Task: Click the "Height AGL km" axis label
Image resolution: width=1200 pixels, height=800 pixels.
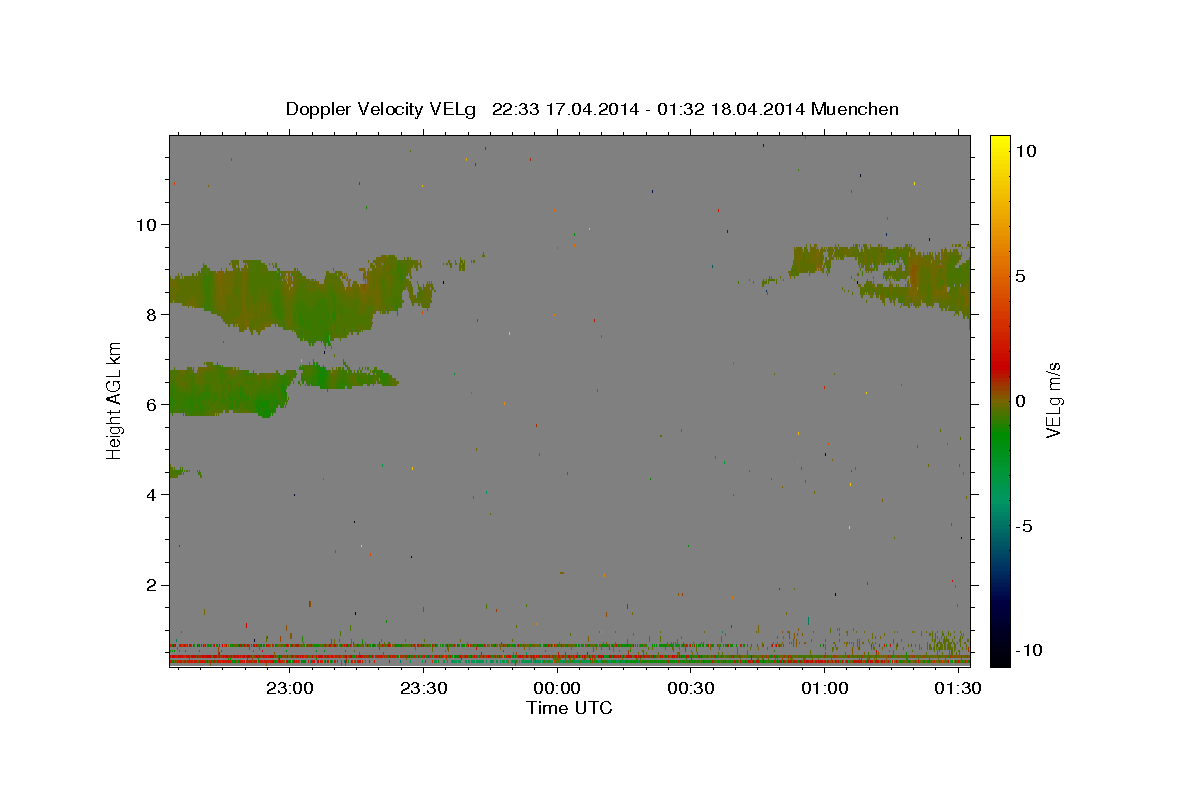Action: point(115,401)
